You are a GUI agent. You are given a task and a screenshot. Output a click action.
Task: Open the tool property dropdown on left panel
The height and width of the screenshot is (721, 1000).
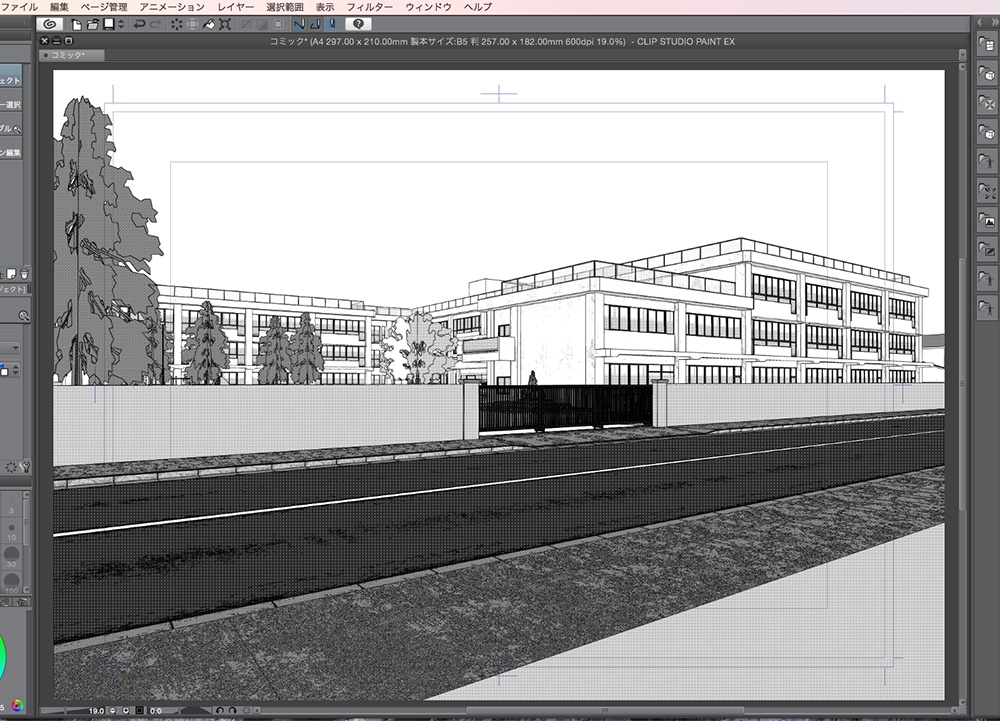(x=11, y=348)
